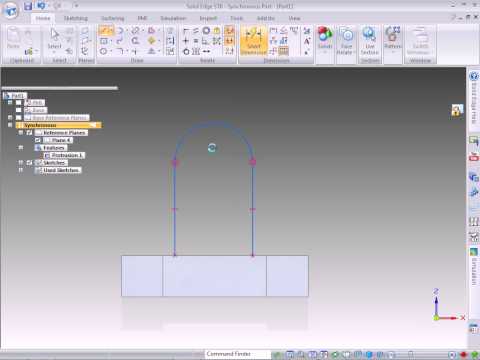Viewport: 480px width, 360px height.
Task: Toggle the Base visibility checkbox
Action: pos(18,110)
